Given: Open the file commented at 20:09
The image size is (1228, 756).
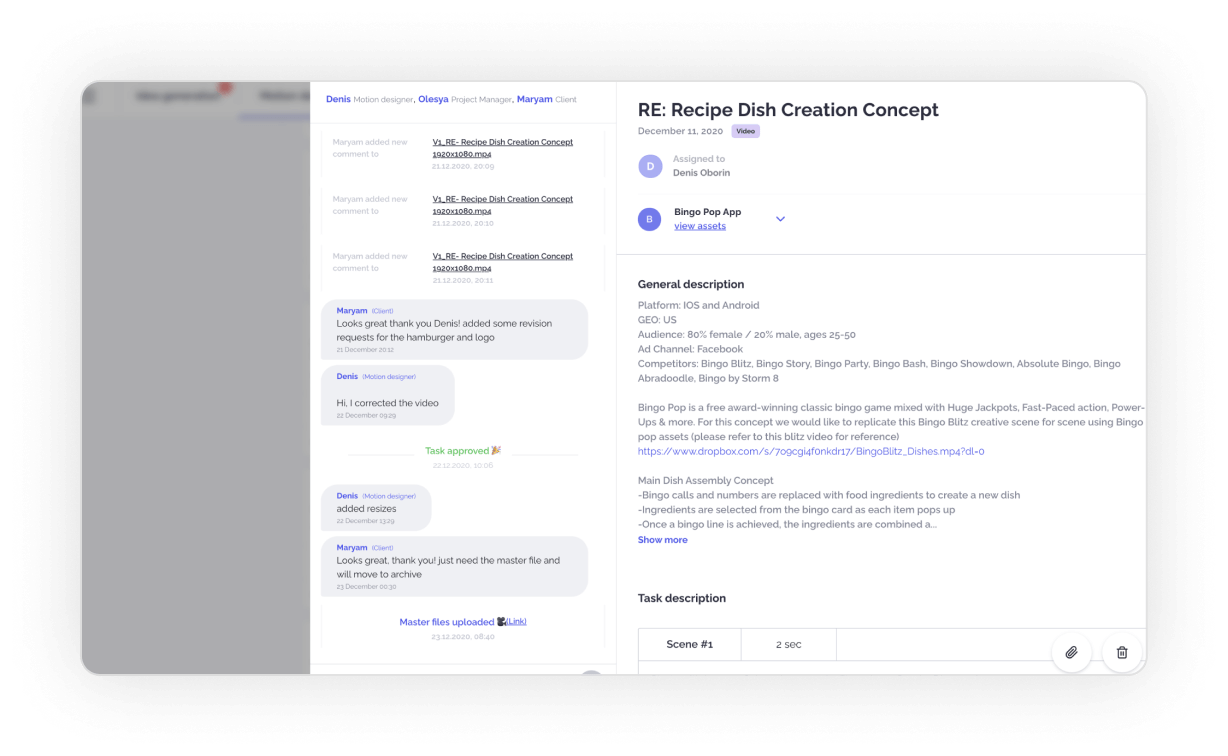Looking at the screenshot, I should 502,148.
